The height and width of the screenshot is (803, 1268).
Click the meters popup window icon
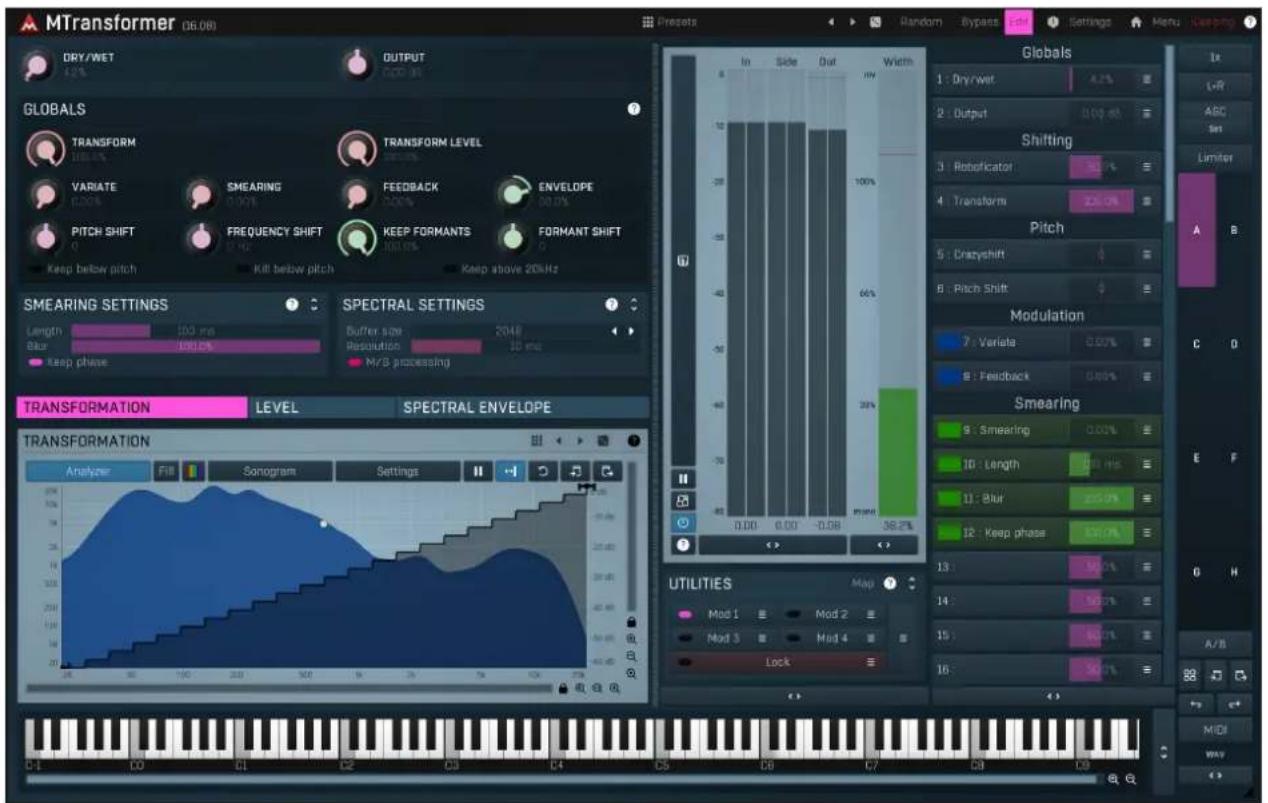685,500
